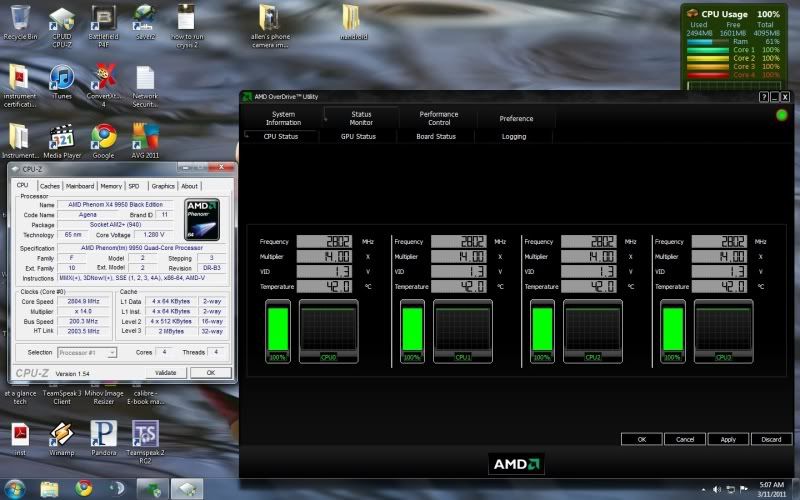Open the Battlefield P4F shortcut
800x500 pixels.
104,27
